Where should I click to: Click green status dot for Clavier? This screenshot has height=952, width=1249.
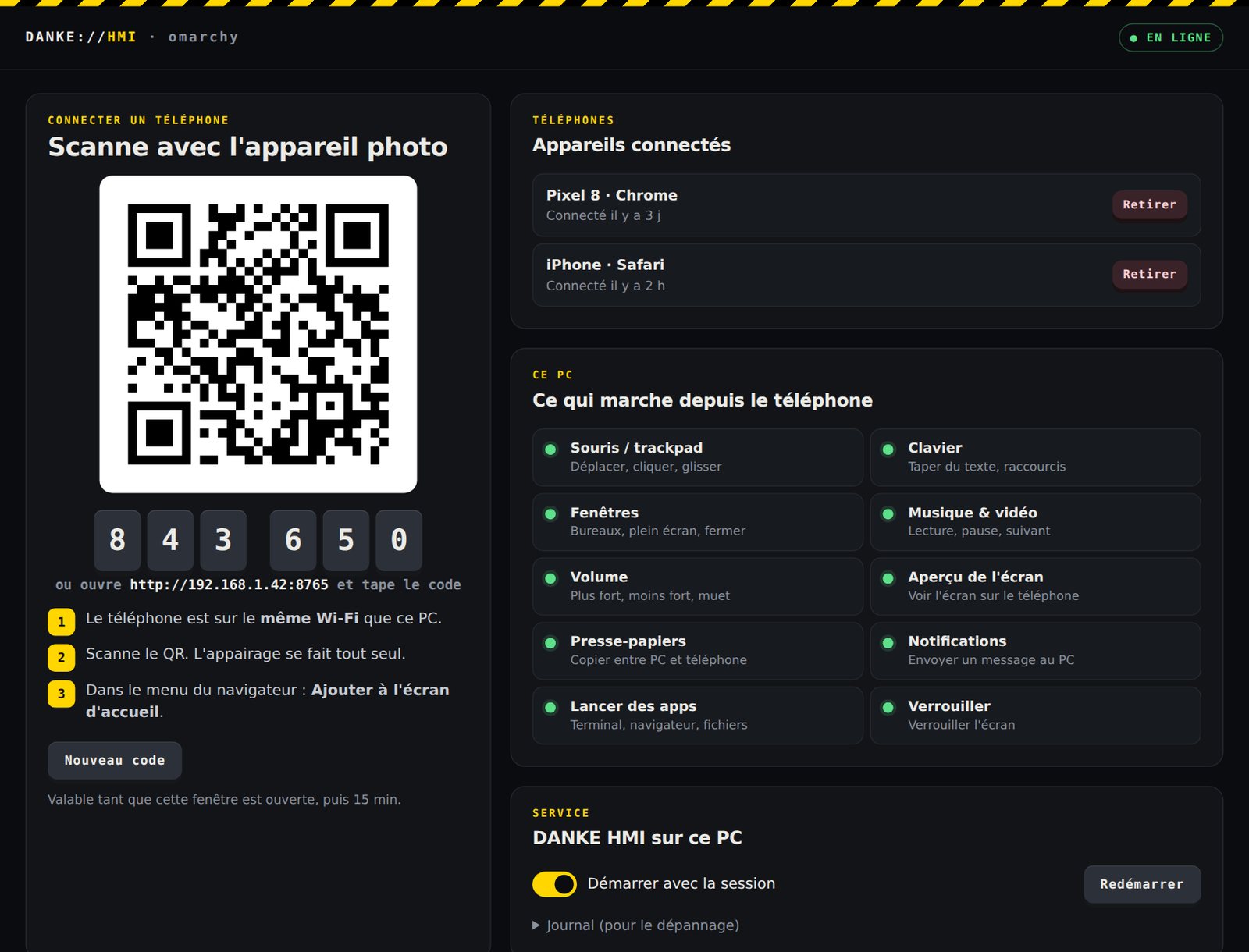(x=888, y=449)
